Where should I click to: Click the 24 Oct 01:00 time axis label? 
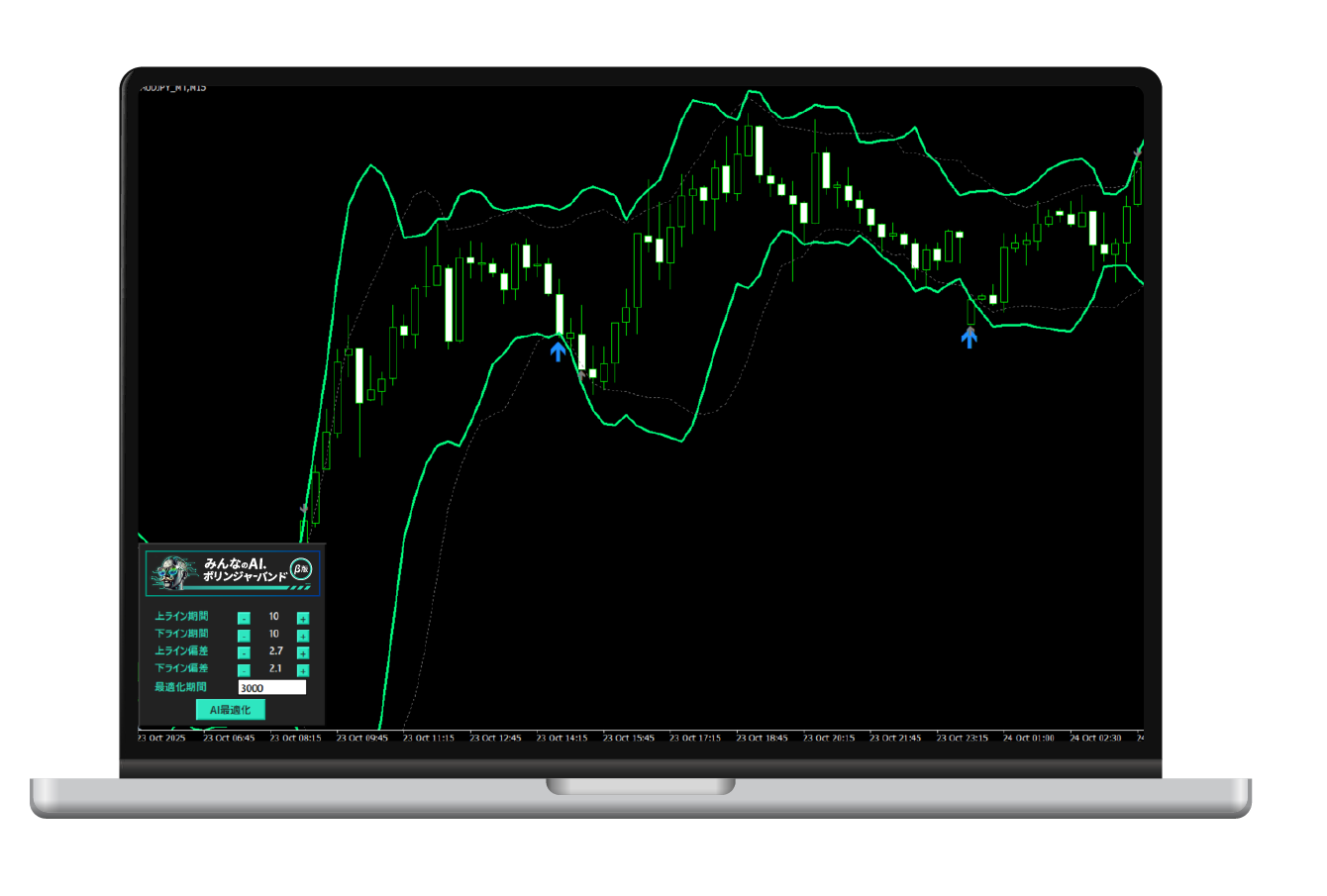1028,738
